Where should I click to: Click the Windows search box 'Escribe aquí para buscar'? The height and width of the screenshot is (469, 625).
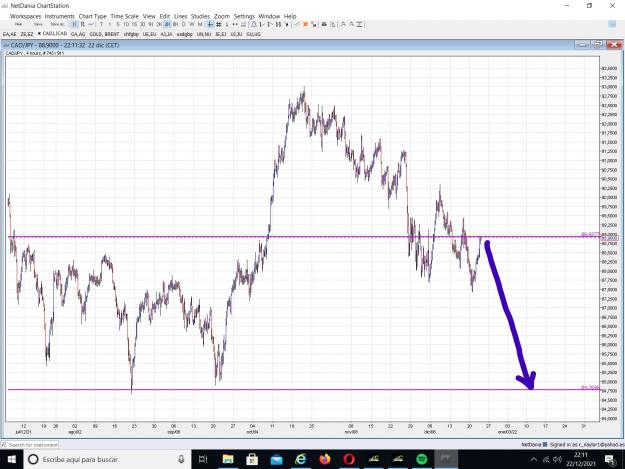click(108, 459)
